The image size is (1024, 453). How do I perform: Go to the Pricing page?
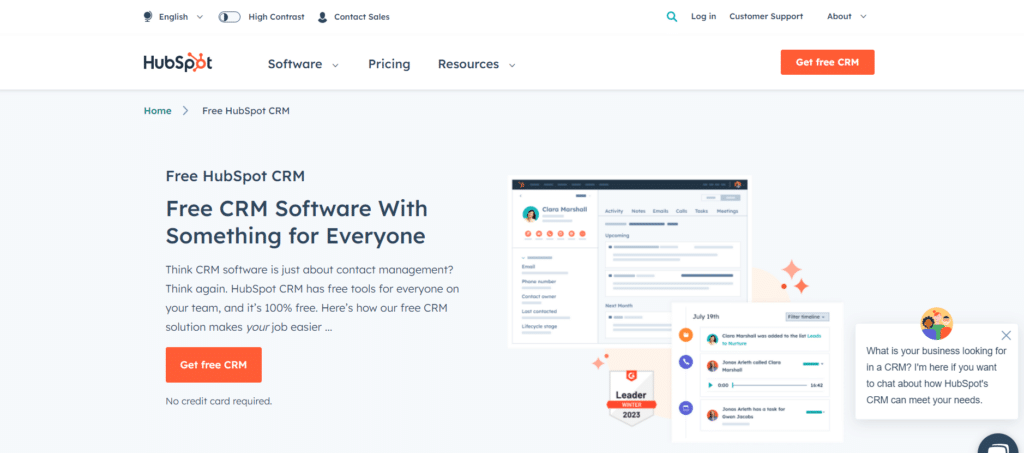pos(389,64)
